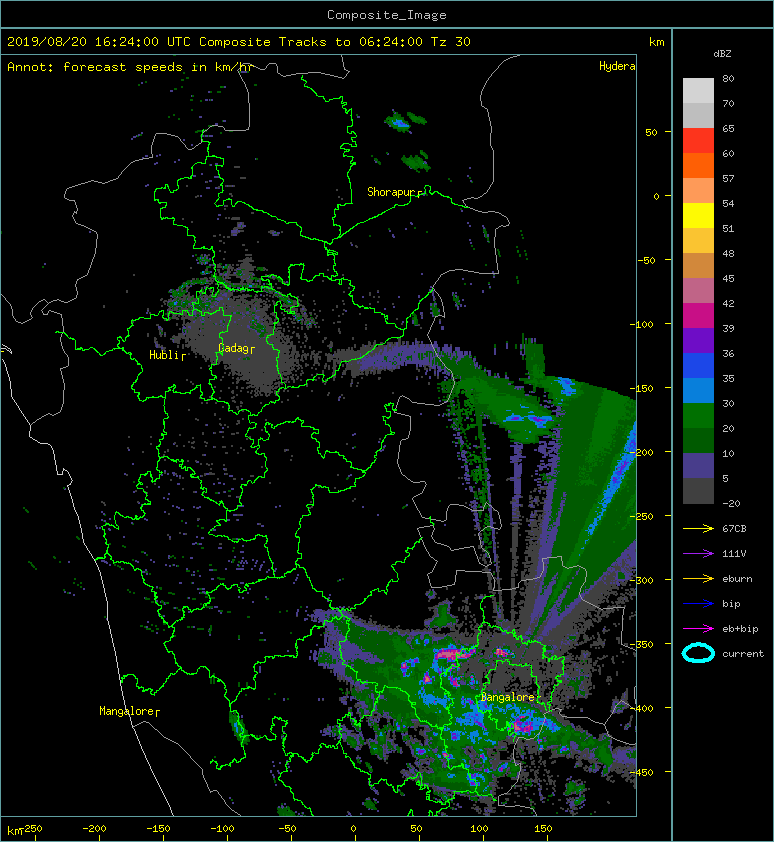Click the 65 value on dBZ scale
This screenshot has width=774, height=842.
(728, 128)
